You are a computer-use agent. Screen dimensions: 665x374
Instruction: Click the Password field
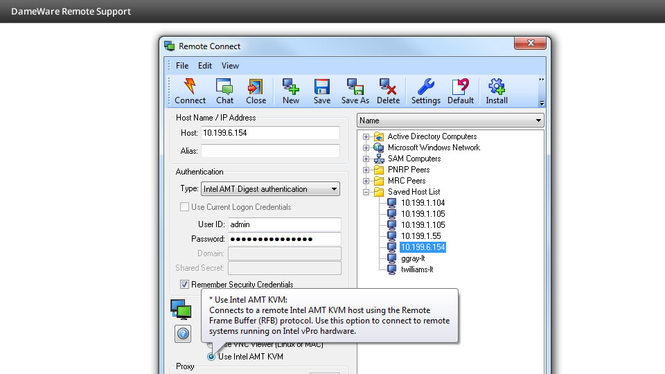285,239
